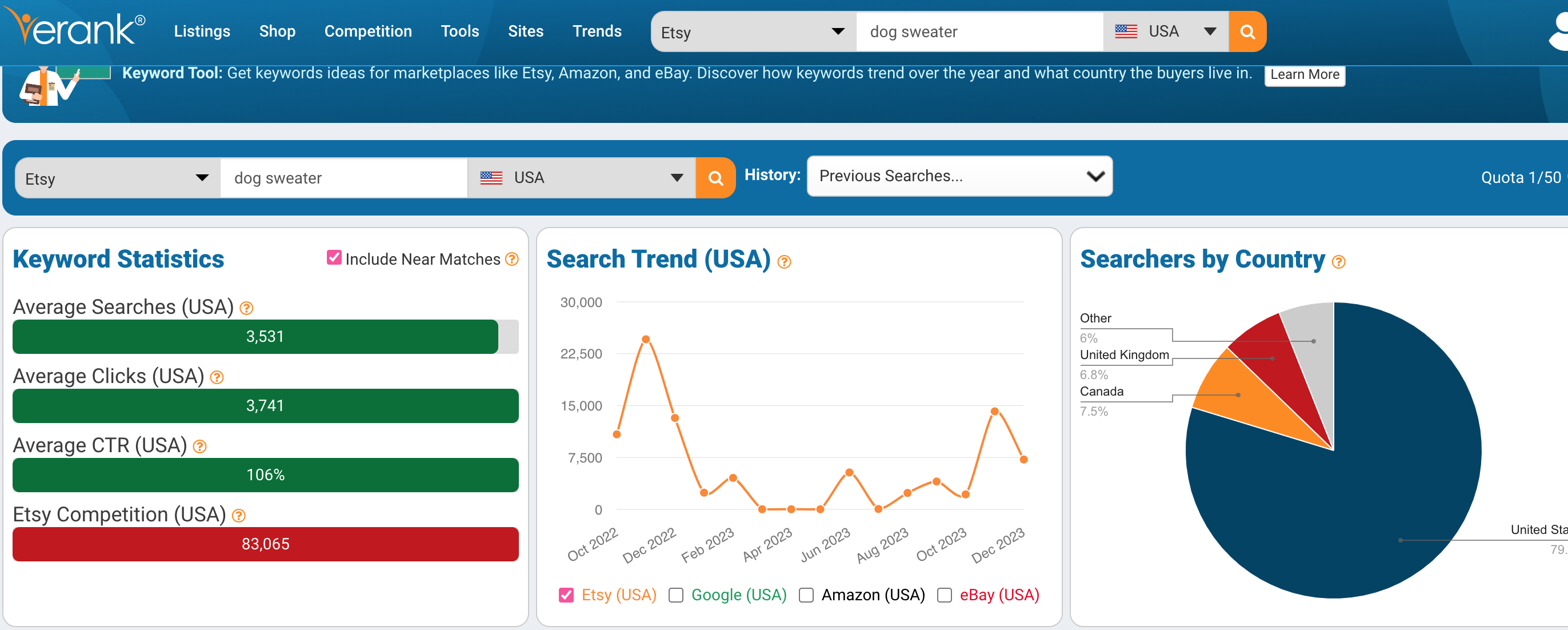Uncheck the Etsy (USA) trend checkbox

click(566, 595)
